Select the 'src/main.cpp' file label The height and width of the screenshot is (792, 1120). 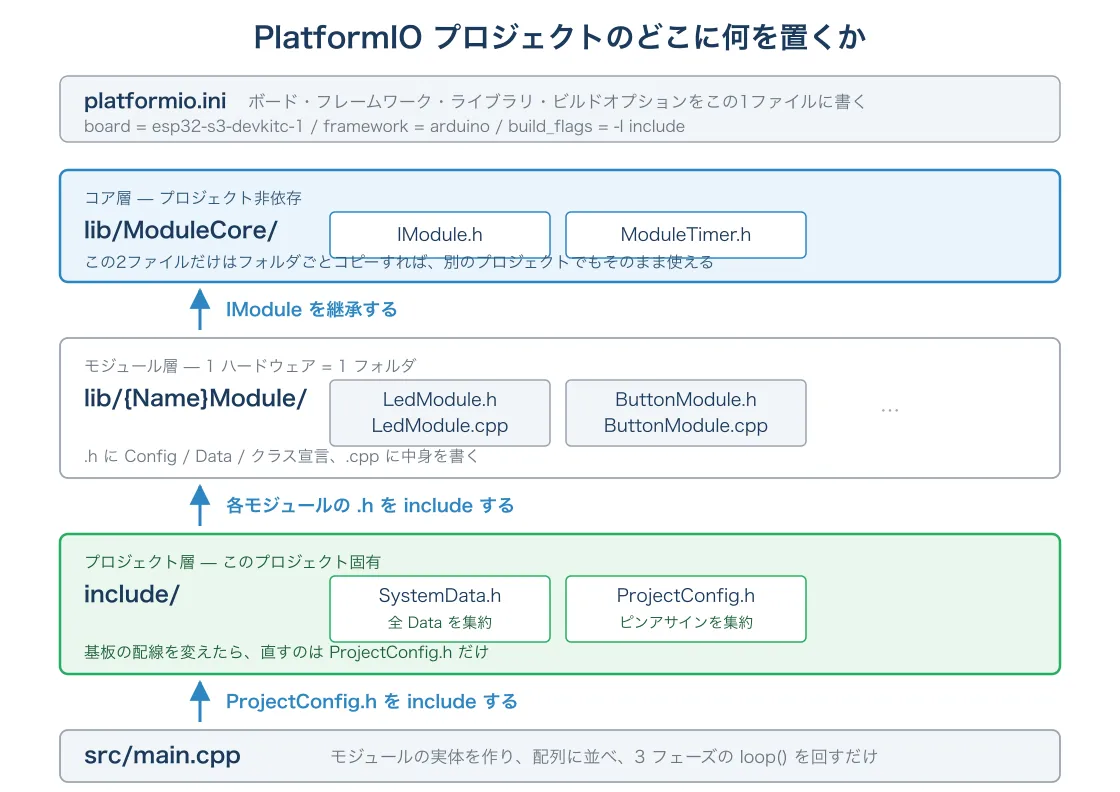pyautogui.click(x=162, y=756)
